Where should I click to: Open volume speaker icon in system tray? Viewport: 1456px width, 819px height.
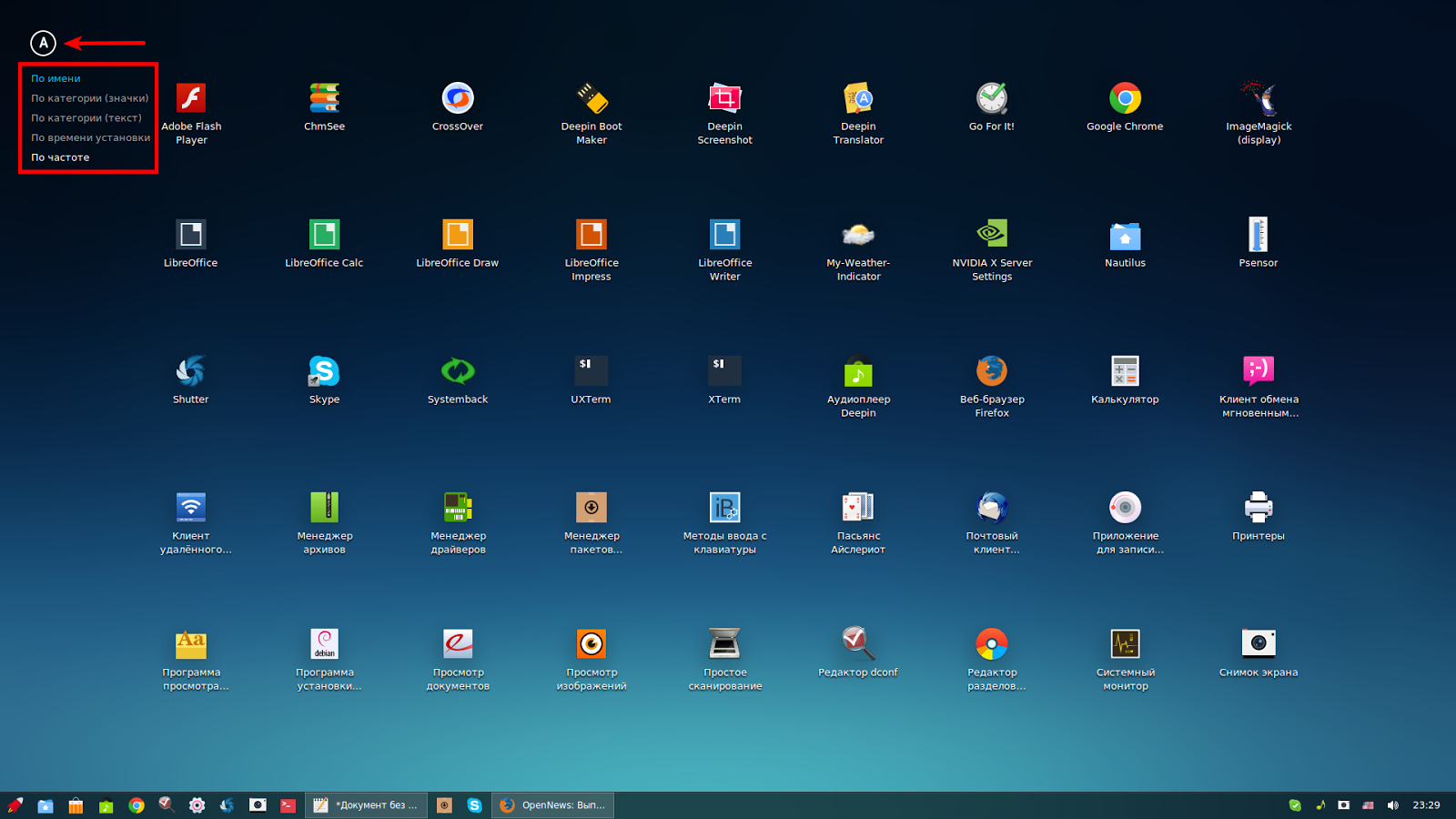coord(1392,805)
